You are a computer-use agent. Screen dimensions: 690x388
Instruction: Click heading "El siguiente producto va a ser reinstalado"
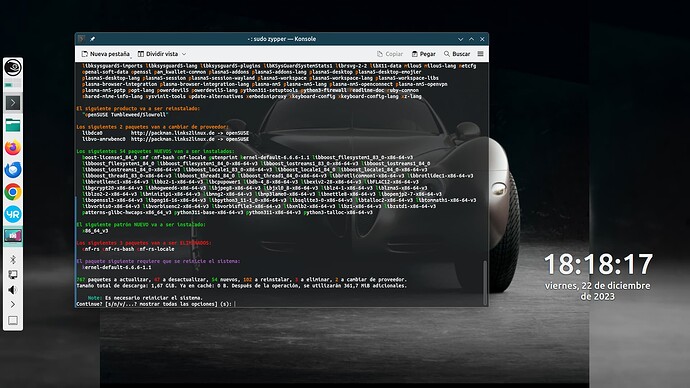click(x=138, y=108)
